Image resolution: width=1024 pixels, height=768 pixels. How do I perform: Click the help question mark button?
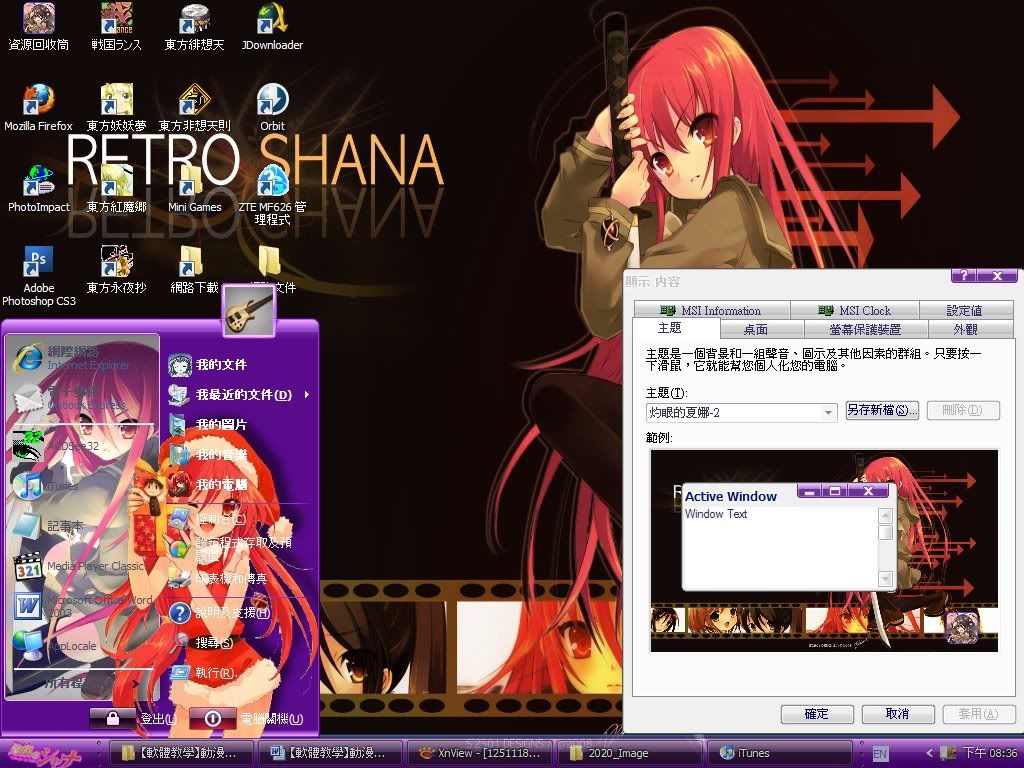(964, 276)
